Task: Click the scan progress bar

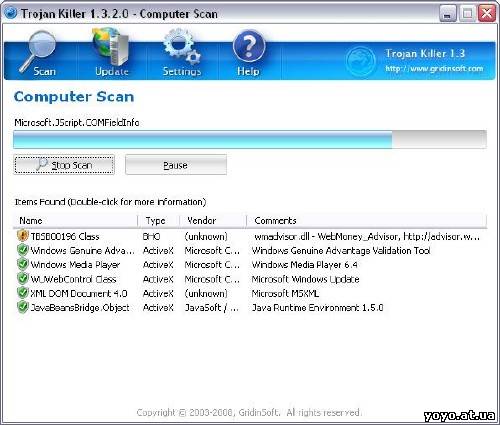Action: coord(250,140)
